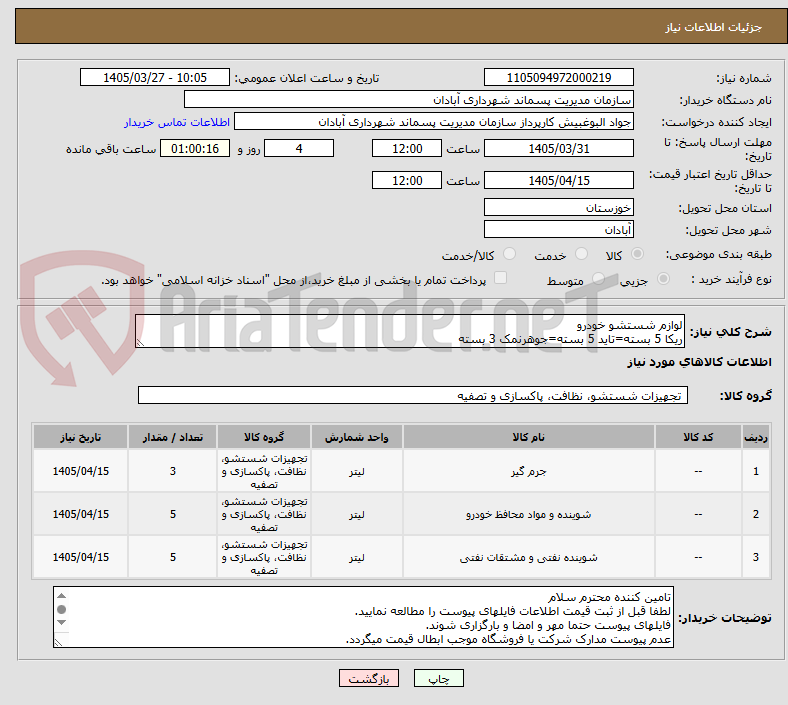Screen dimensions: 788x705
Task: Click the delivery city field آبادان
Action: click(558, 229)
